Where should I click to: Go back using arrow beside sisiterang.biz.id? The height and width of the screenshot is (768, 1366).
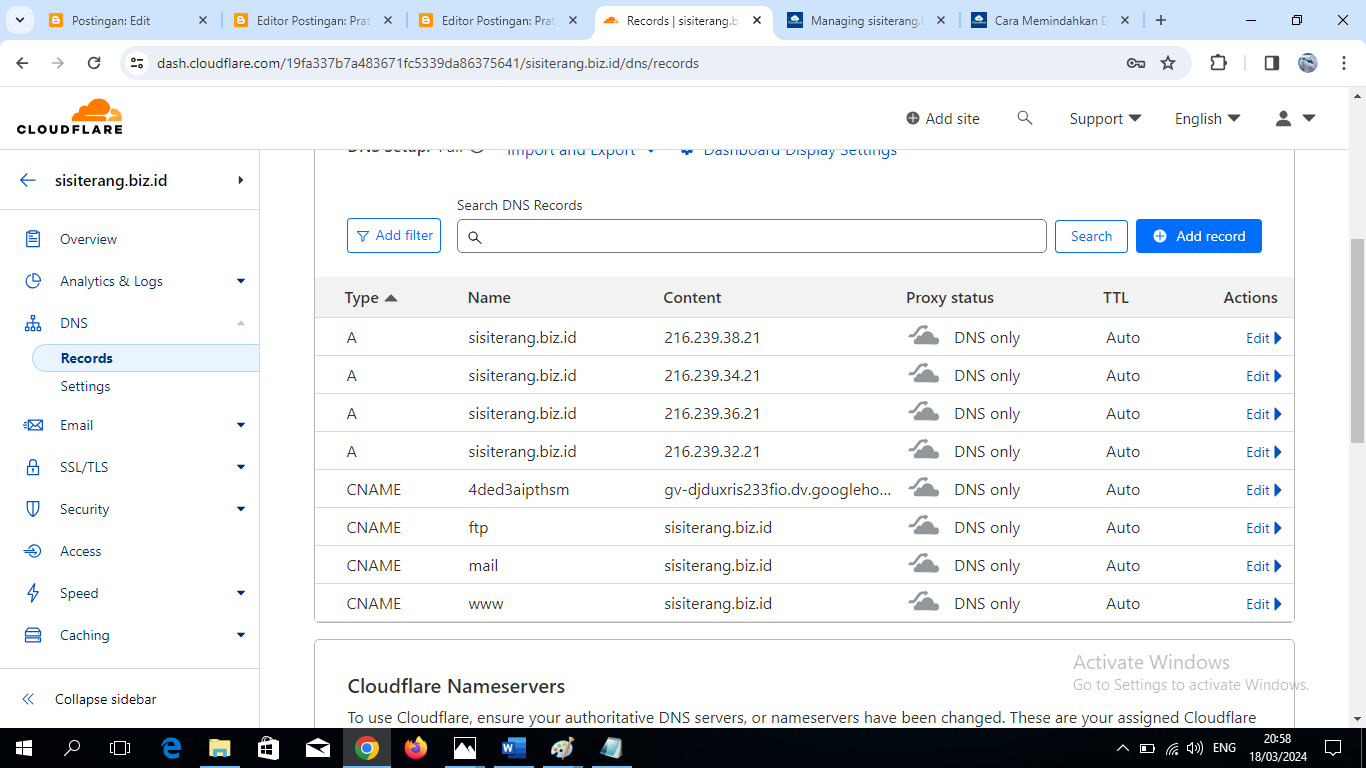click(x=28, y=180)
